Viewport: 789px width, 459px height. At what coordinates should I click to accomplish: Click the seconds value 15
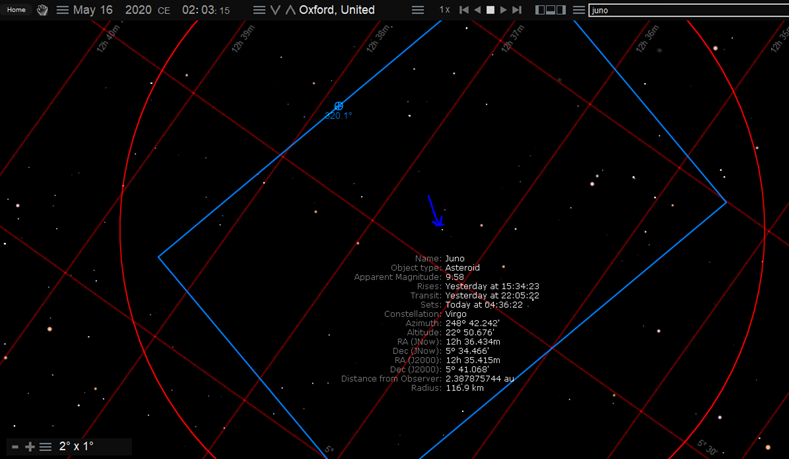click(x=224, y=11)
